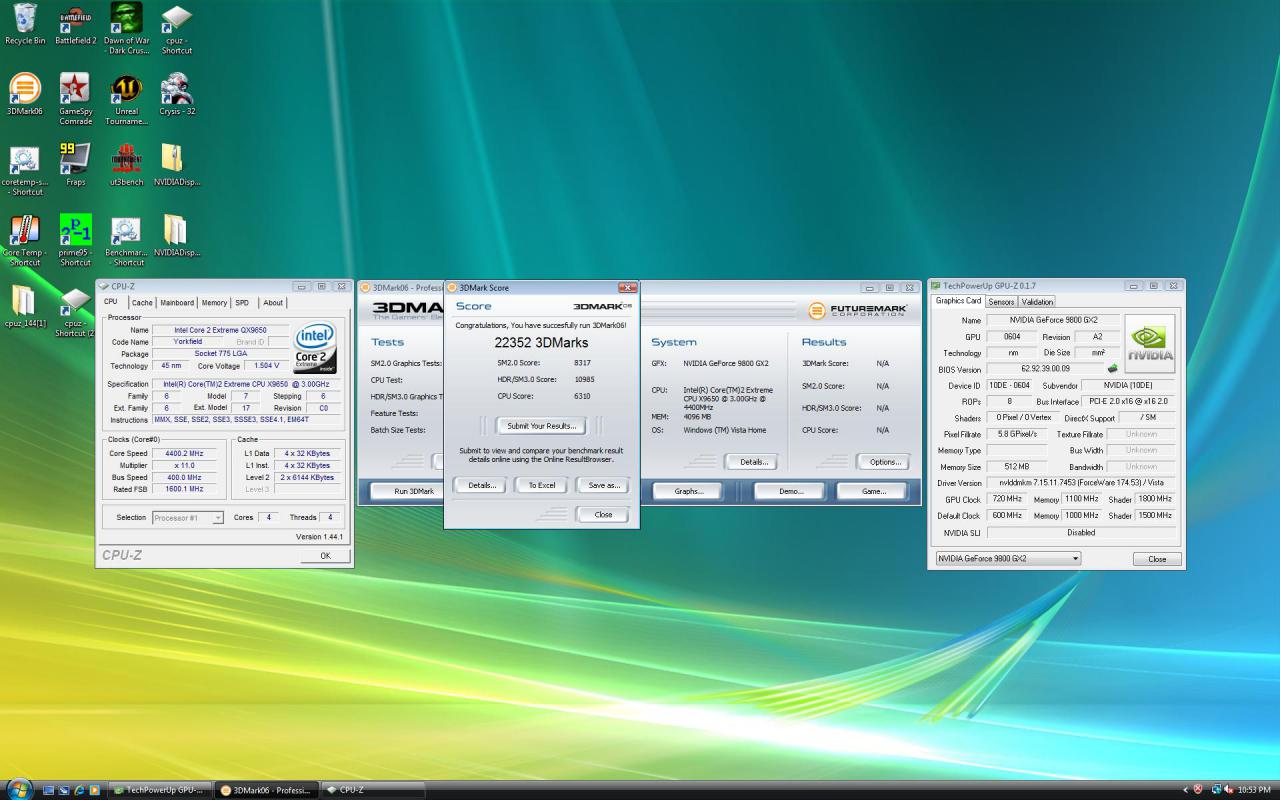Click the NVIDIA logo in GPU-Z
This screenshot has height=800, width=1280.
1150,343
